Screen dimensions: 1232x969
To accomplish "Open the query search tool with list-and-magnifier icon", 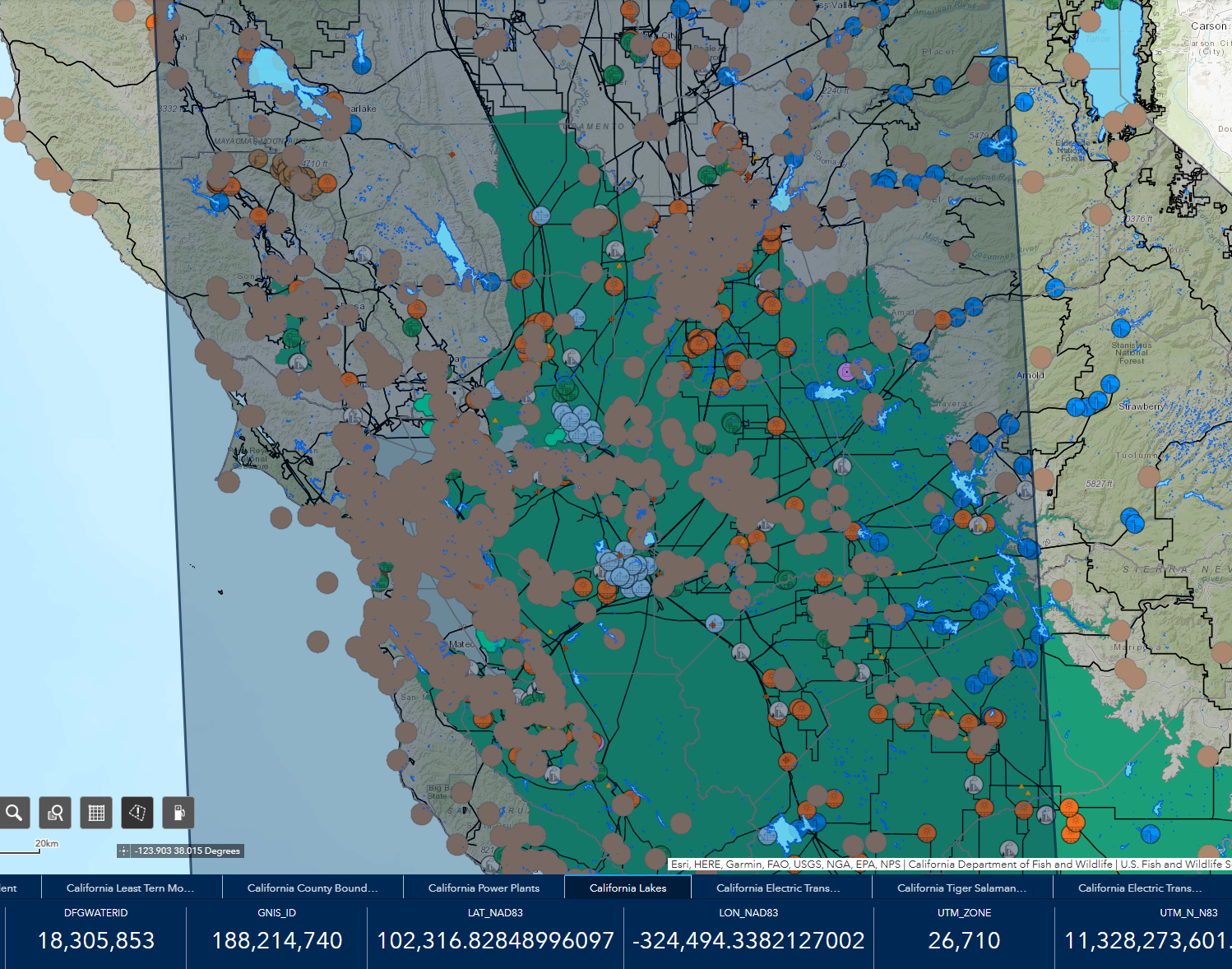I will click(x=55, y=813).
